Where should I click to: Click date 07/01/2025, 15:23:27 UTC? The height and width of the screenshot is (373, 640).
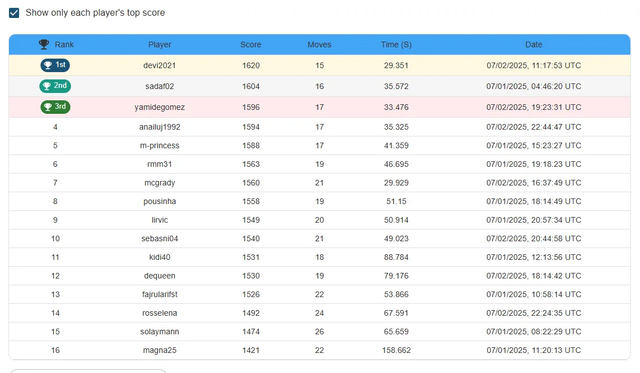[x=533, y=145]
